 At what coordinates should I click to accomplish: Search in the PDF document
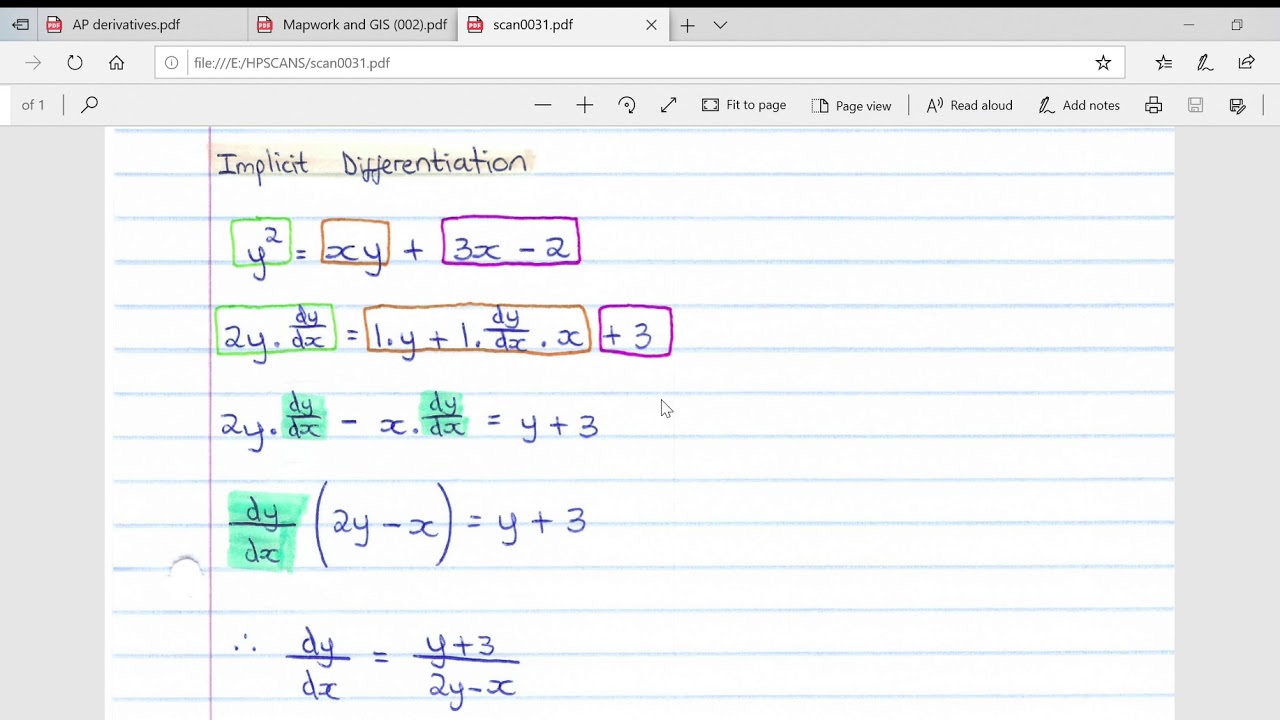click(89, 105)
